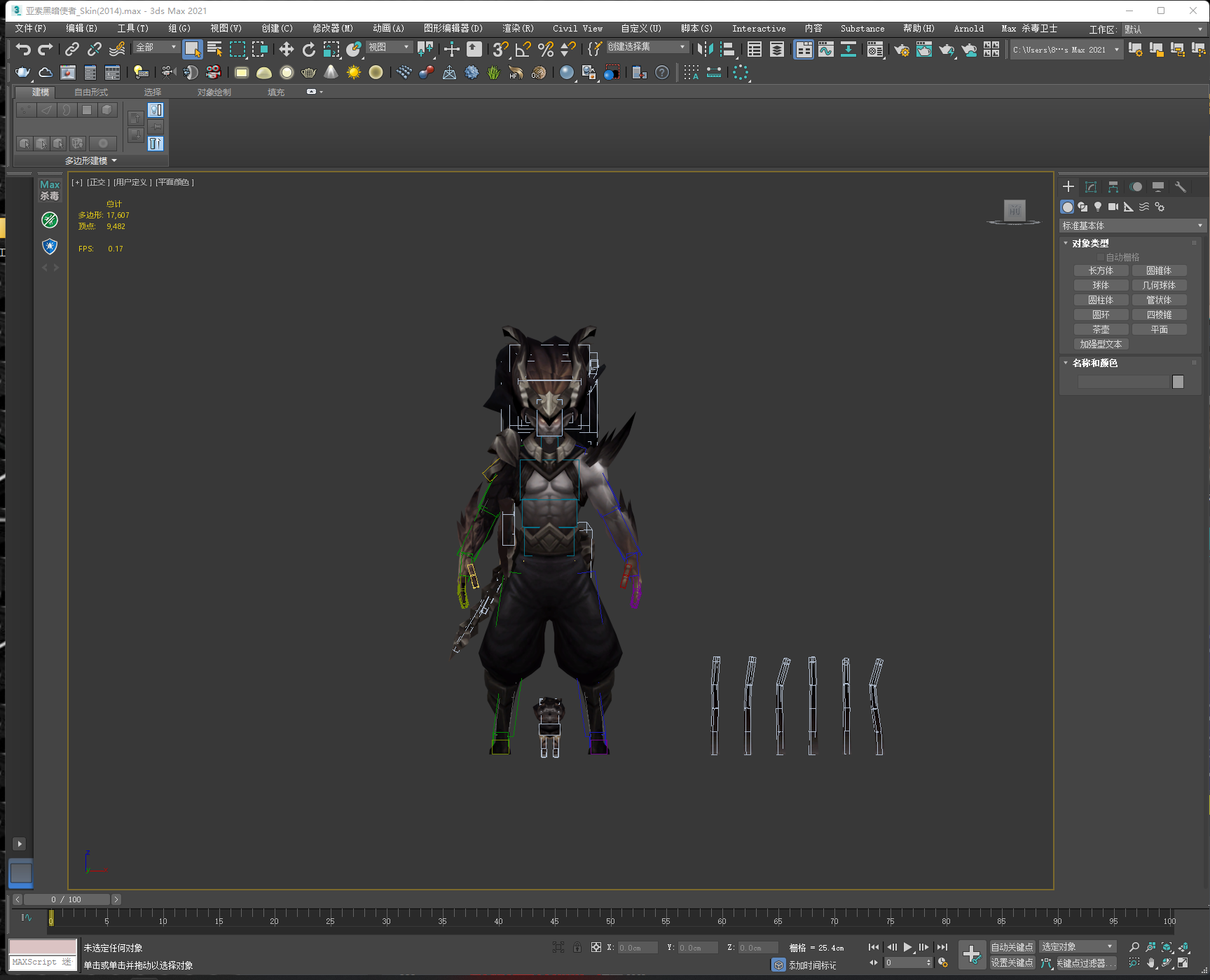Screen dimensions: 1210x980
Task: Open the Modify panel tab icon
Action: (1091, 186)
